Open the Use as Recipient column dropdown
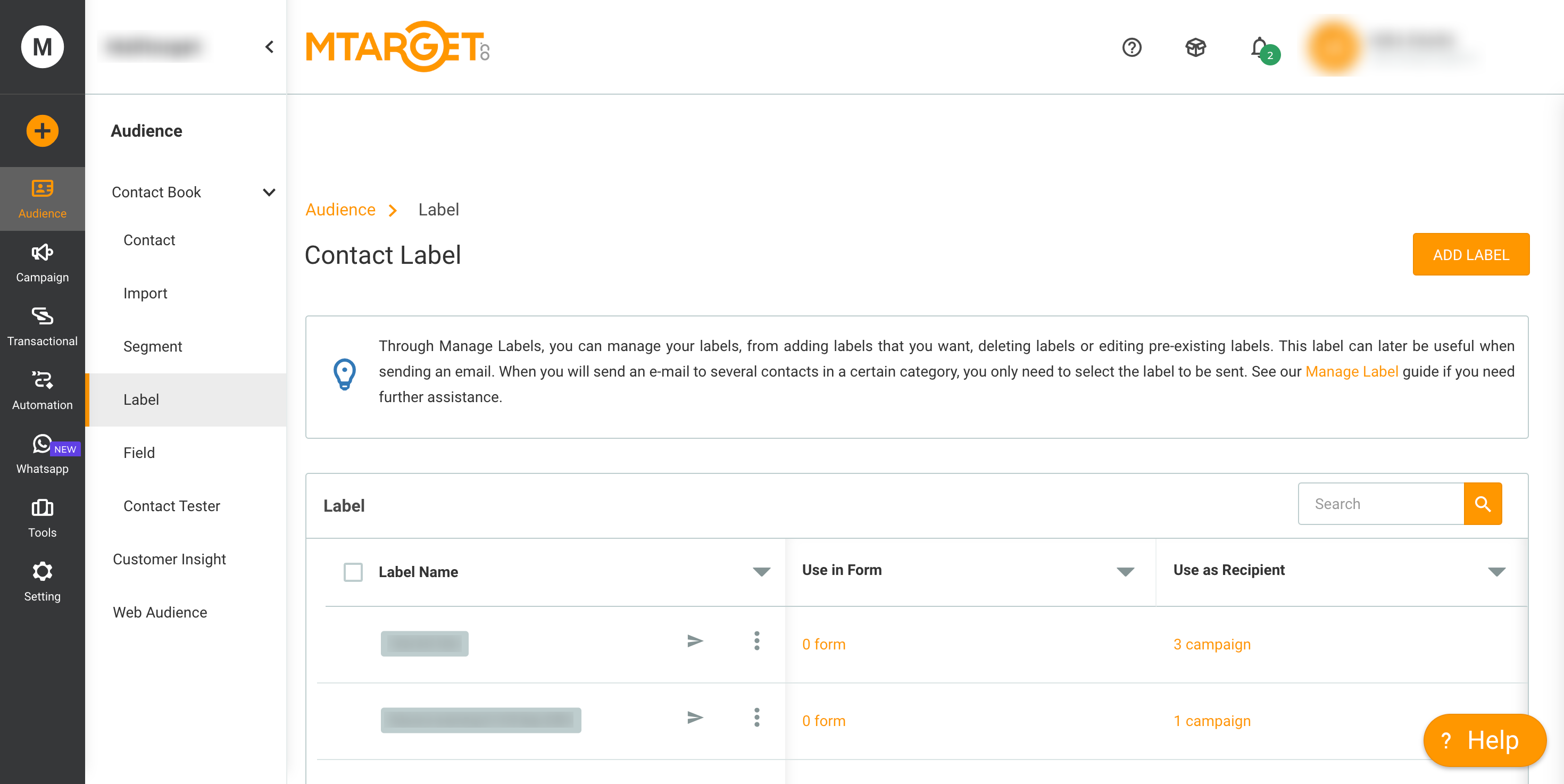 pyautogui.click(x=1496, y=571)
